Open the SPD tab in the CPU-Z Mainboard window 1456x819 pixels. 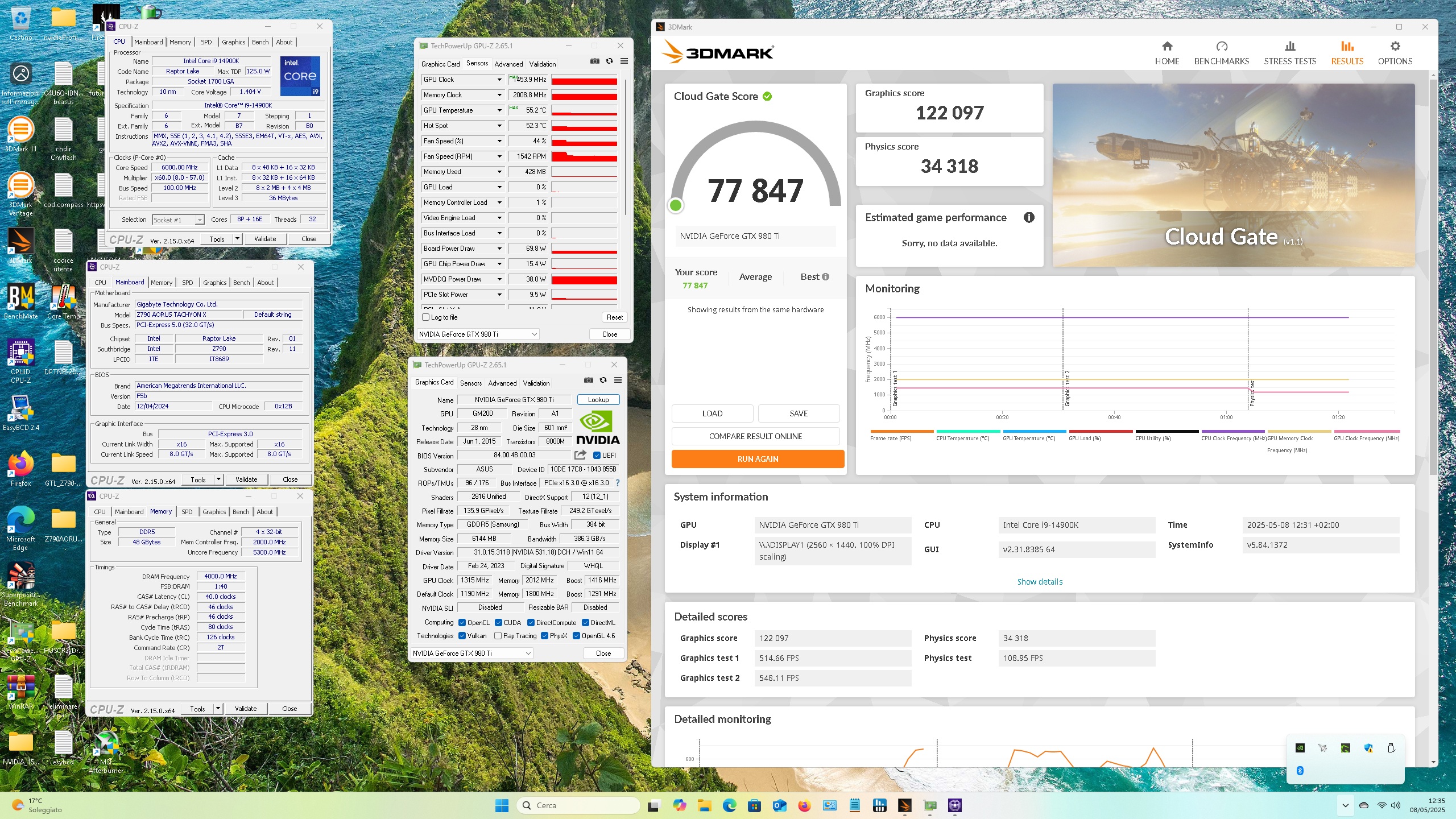188,283
